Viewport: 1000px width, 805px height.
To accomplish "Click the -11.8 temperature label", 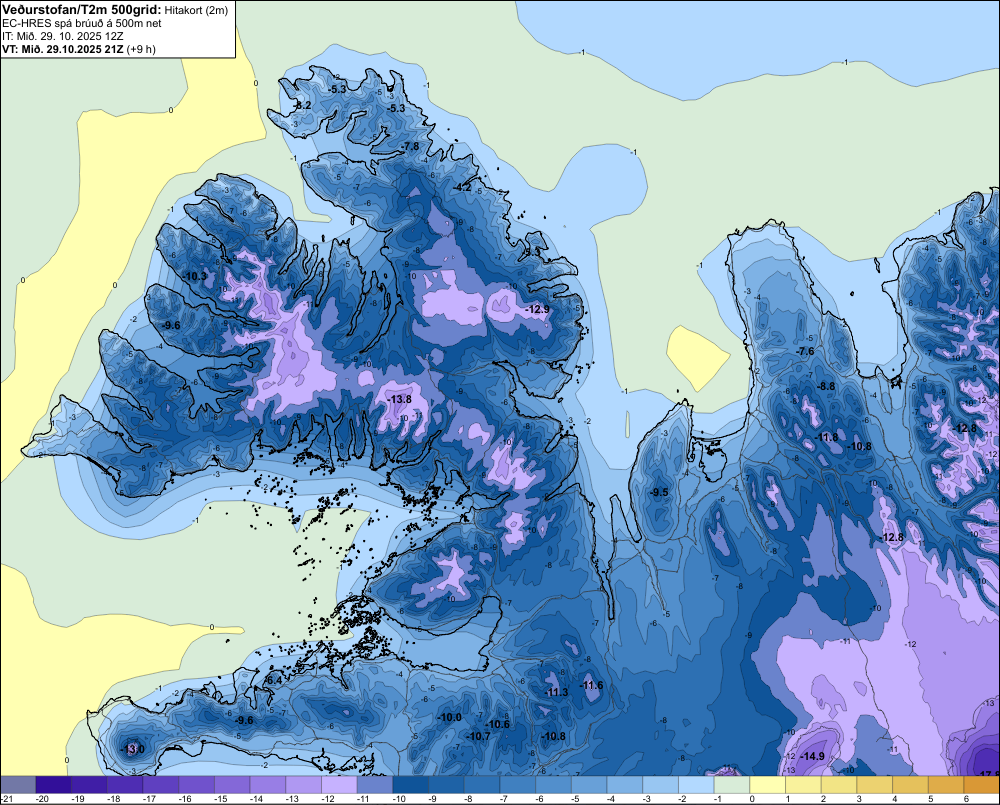I will click(827, 438).
